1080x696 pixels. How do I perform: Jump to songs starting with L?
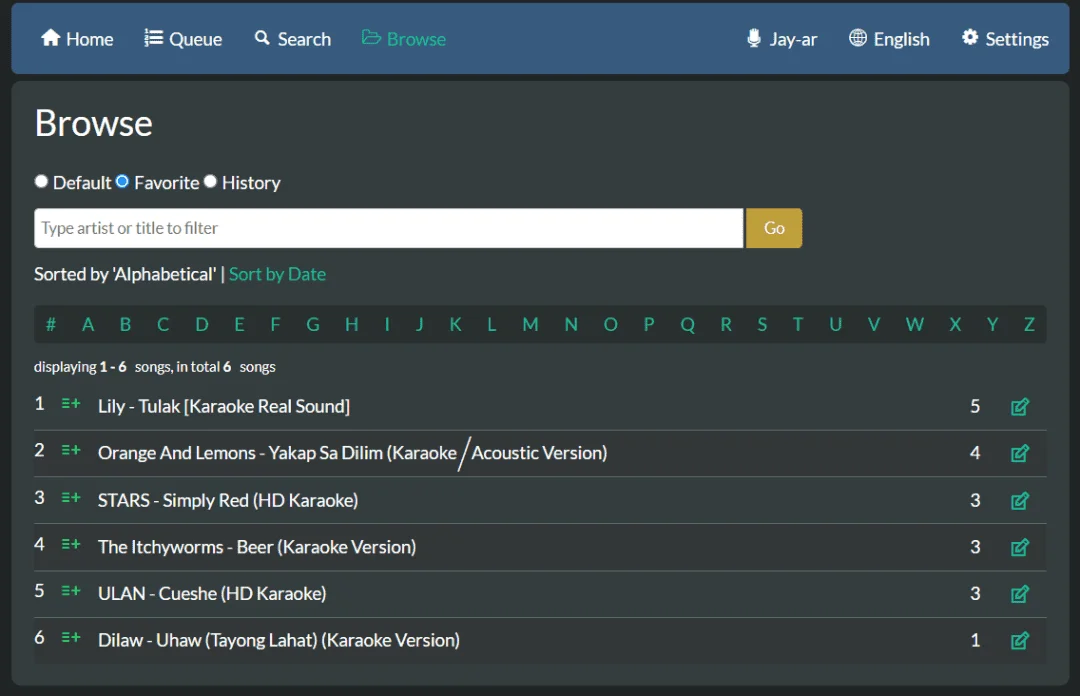click(492, 324)
